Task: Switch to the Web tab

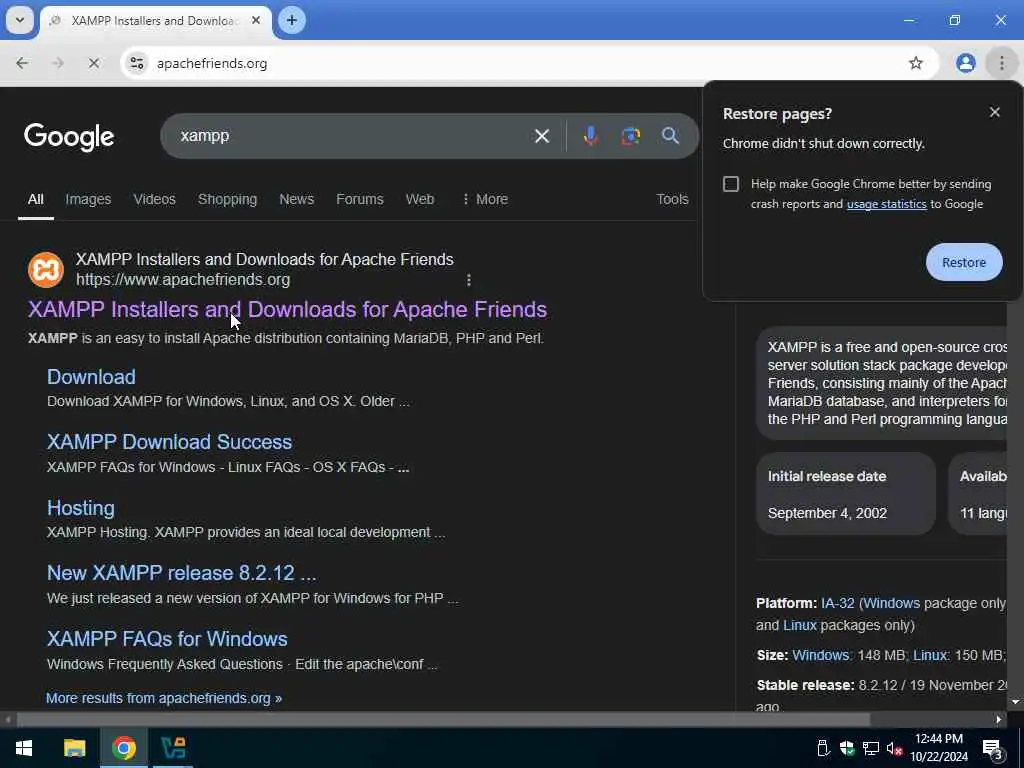Action: [x=420, y=199]
